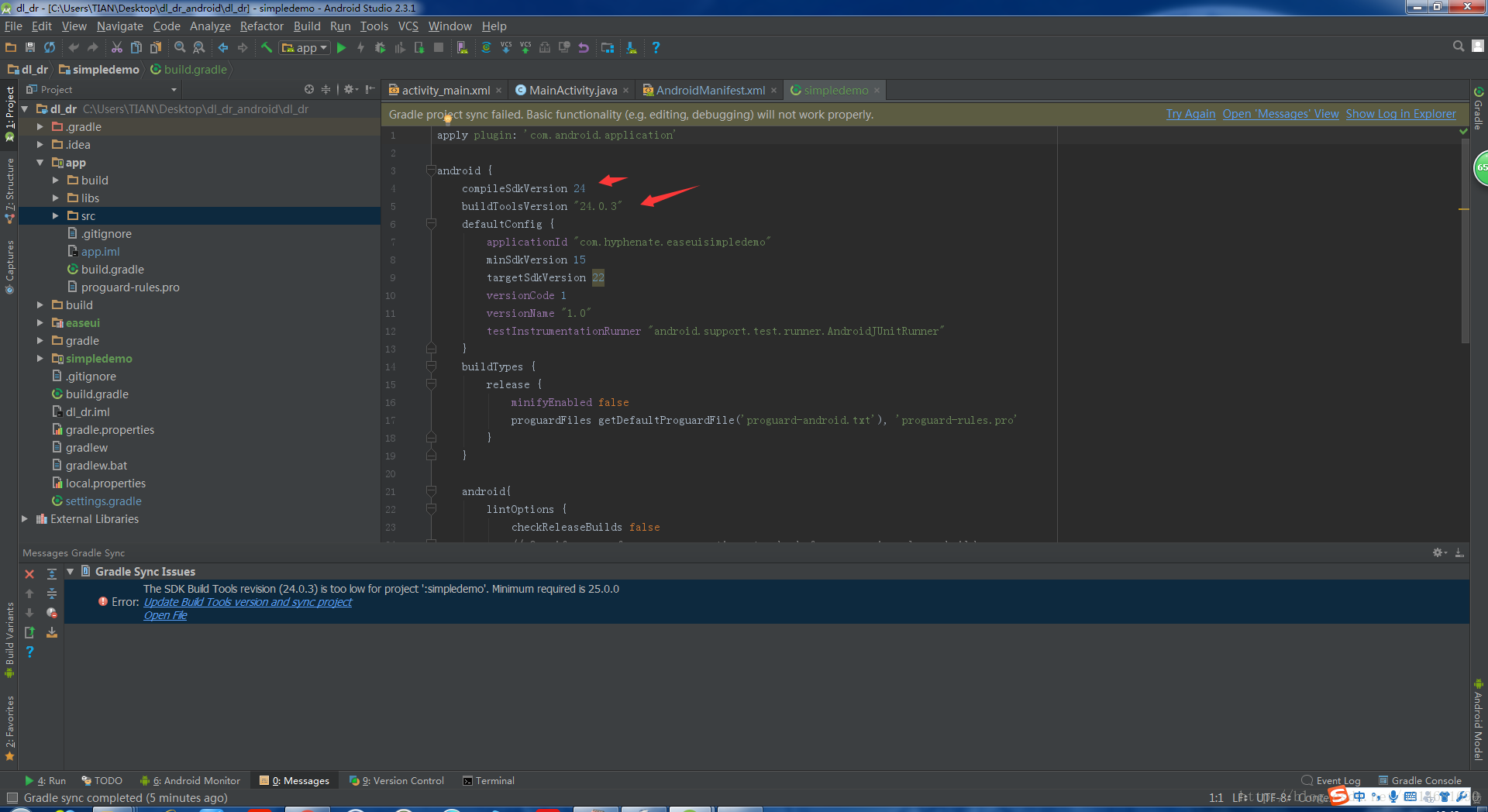The height and width of the screenshot is (812, 1488).
Task: Click blue help icon in Messages panel
Action: pos(29,652)
